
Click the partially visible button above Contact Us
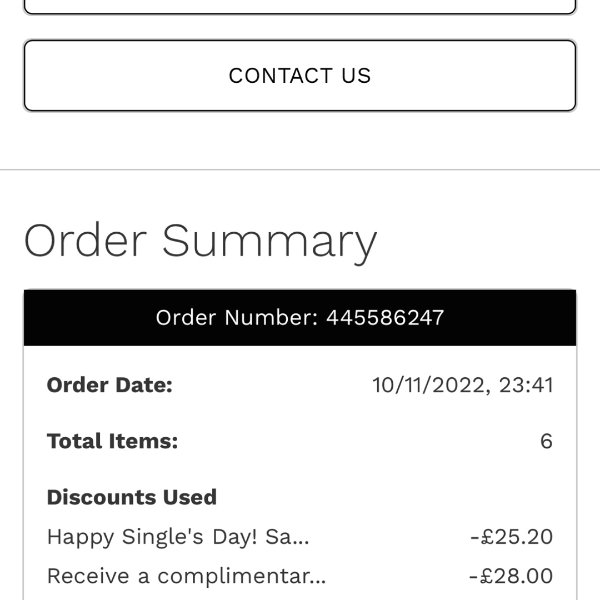tap(300, 7)
